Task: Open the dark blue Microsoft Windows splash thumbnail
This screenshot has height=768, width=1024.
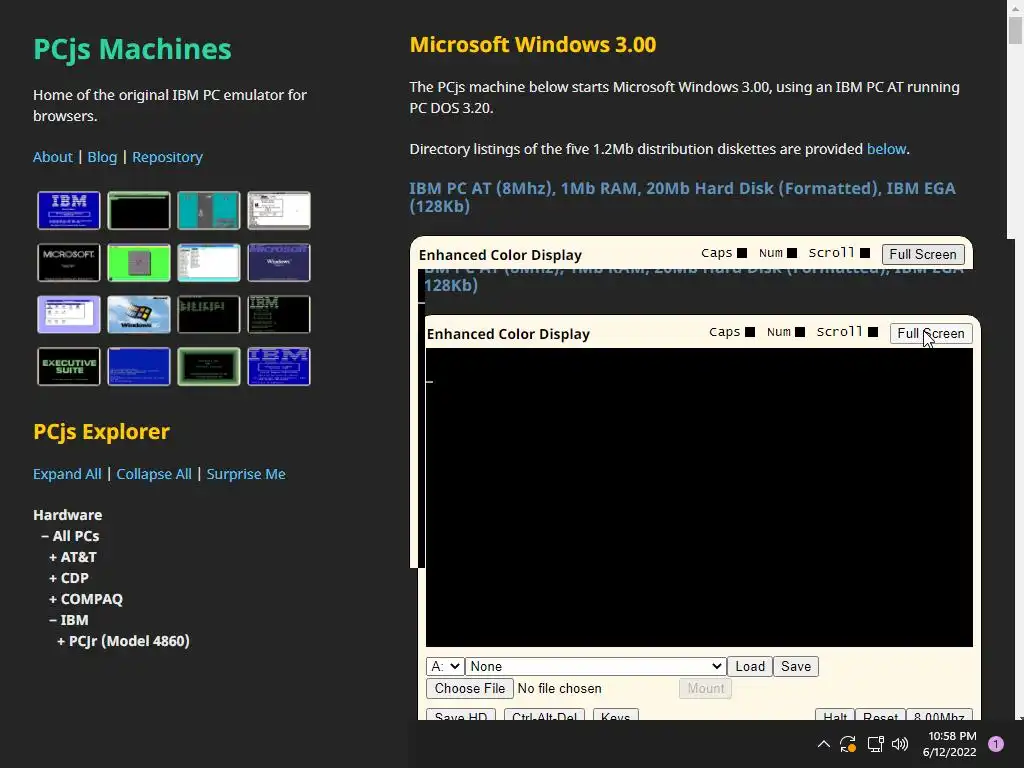Action: 279,263
